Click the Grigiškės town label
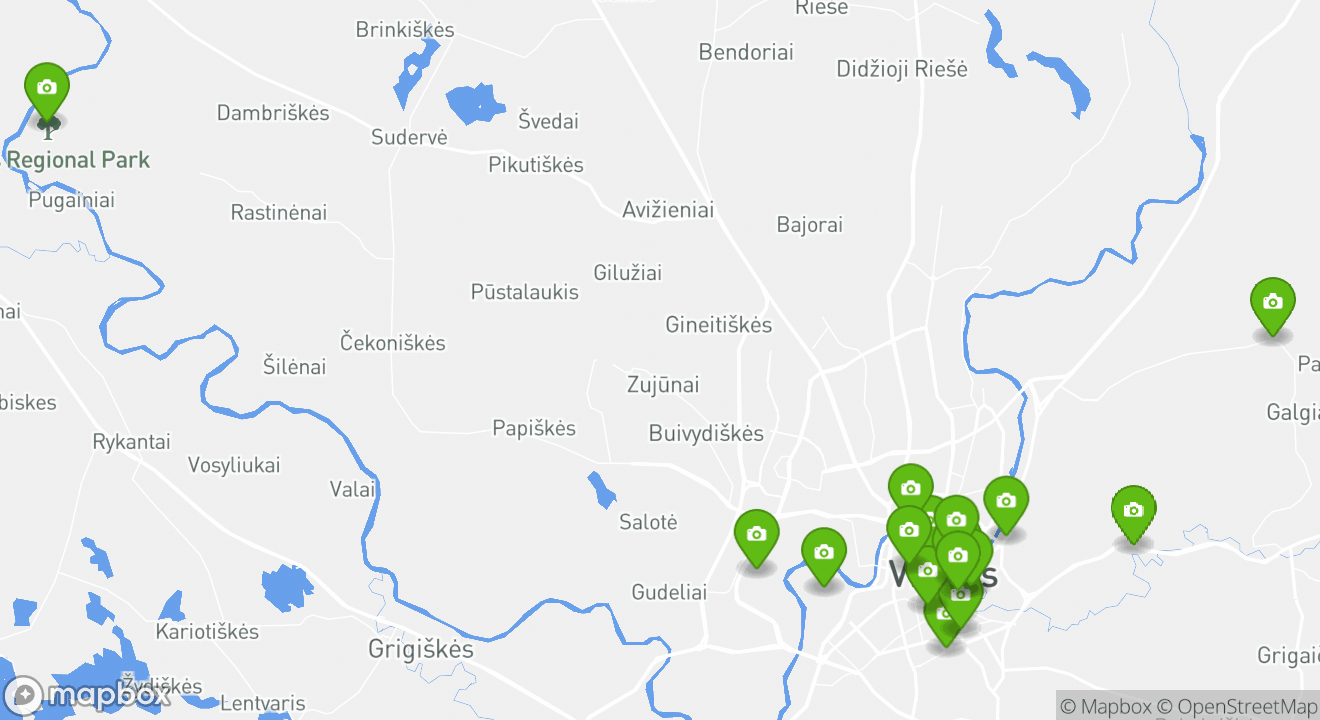This screenshot has height=720, width=1320. point(421,648)
